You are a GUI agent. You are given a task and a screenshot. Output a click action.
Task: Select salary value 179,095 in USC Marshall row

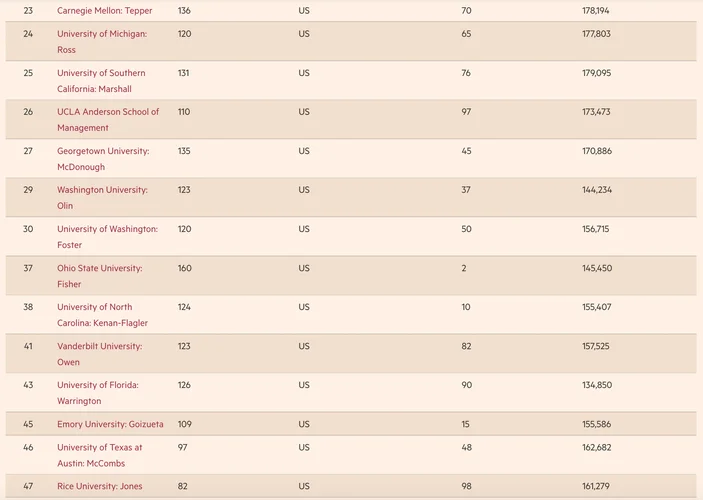pos(597,73)
